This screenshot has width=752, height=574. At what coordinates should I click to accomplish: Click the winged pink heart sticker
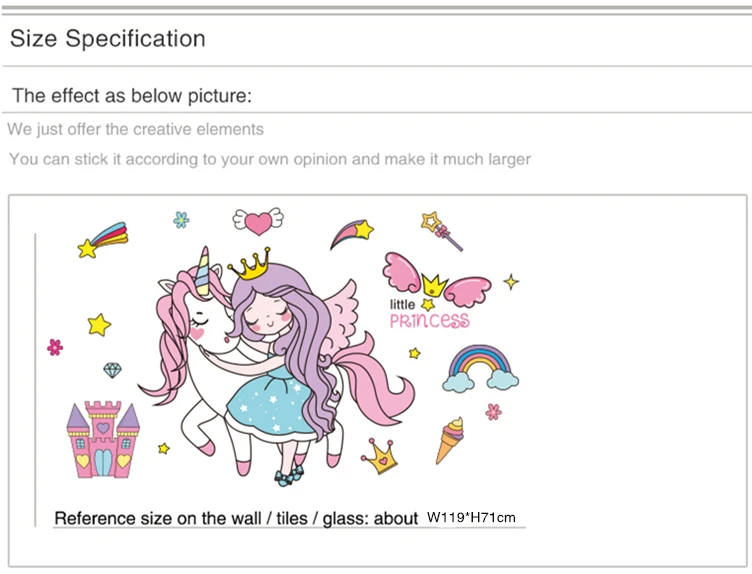coord(258,218)
